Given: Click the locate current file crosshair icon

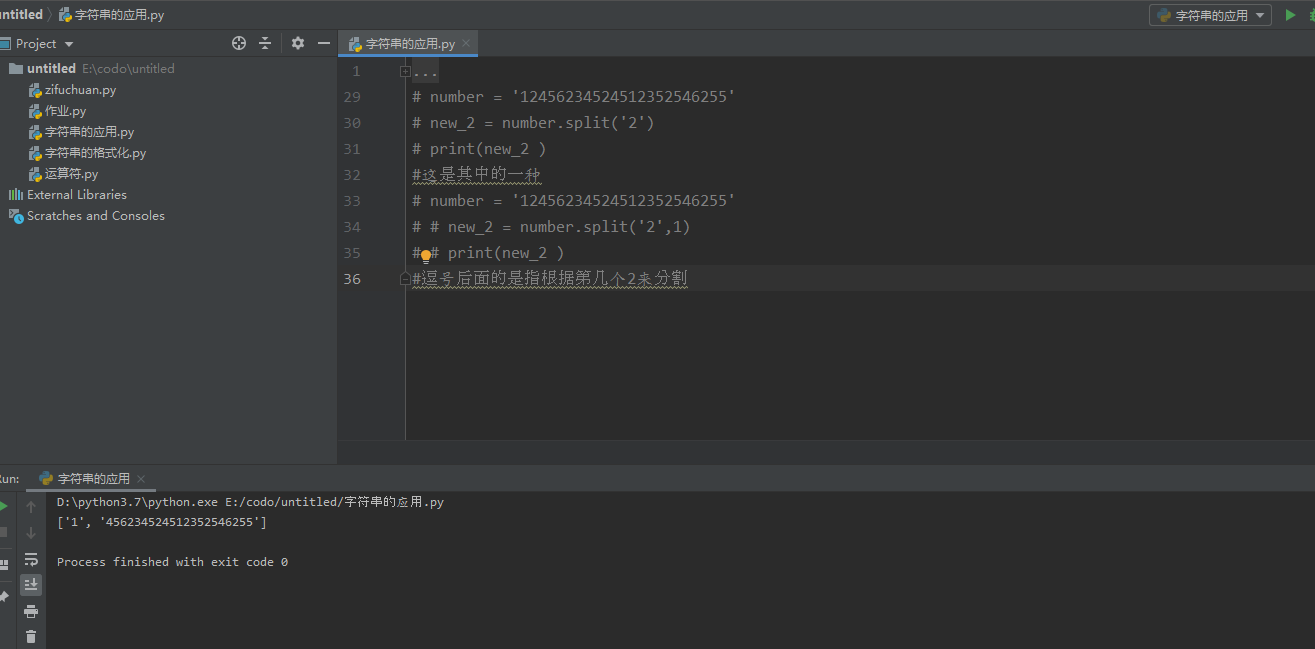Looking at the screenshot, I should click(239, 43).
